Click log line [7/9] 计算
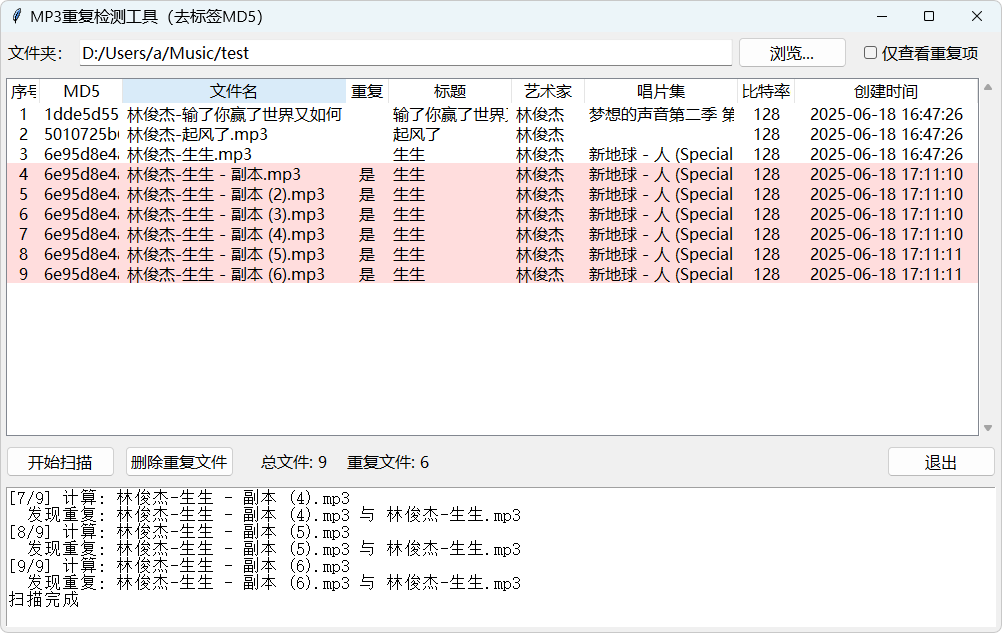The height and width of the screenshot is (633, 1002). click(180, 498)
